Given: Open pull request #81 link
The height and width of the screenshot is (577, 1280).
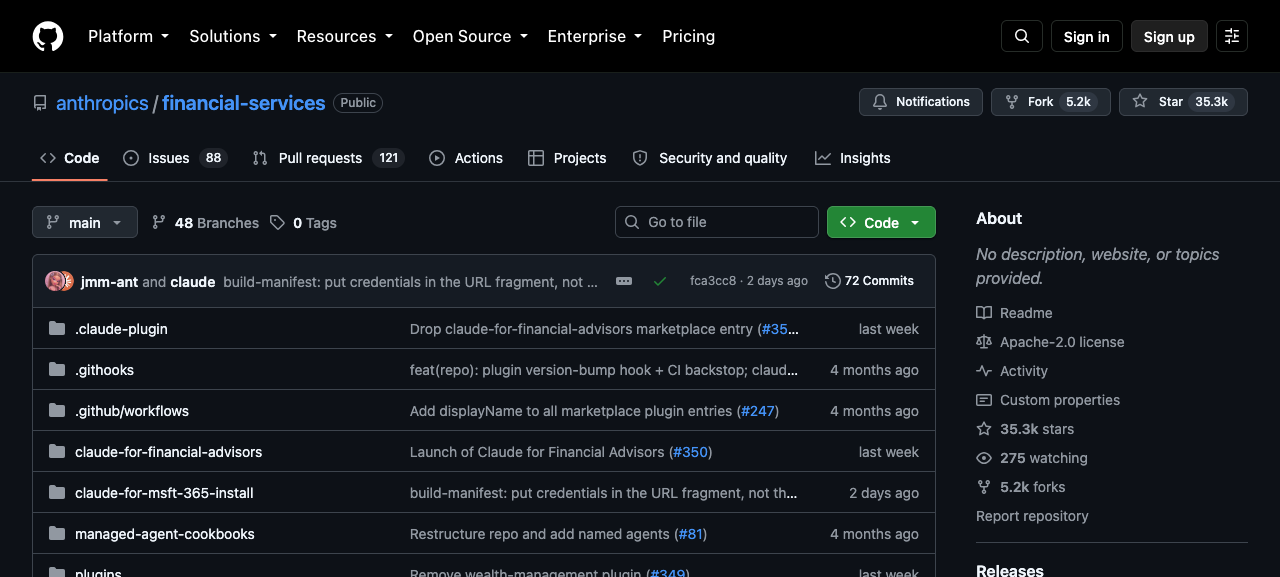Looking at the screenshot, I should pos(690,534).
